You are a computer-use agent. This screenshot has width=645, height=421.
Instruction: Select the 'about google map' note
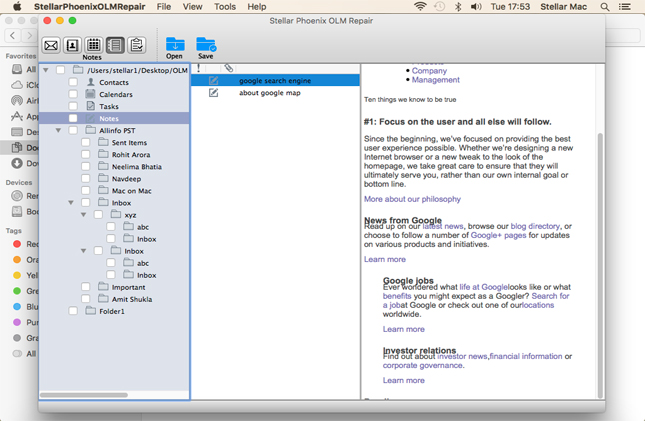[269, 93]
